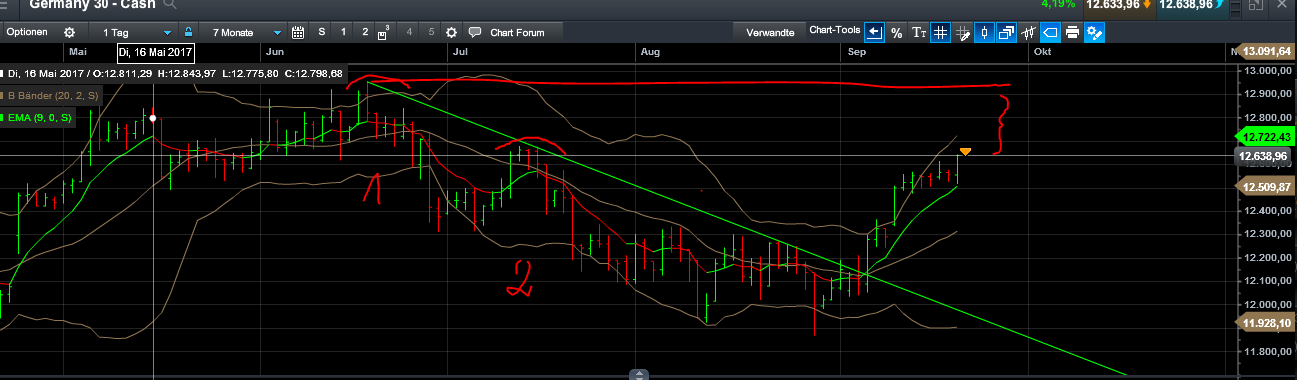Close the chart panel with X

pyautogui.click(x=1283, y=5)
